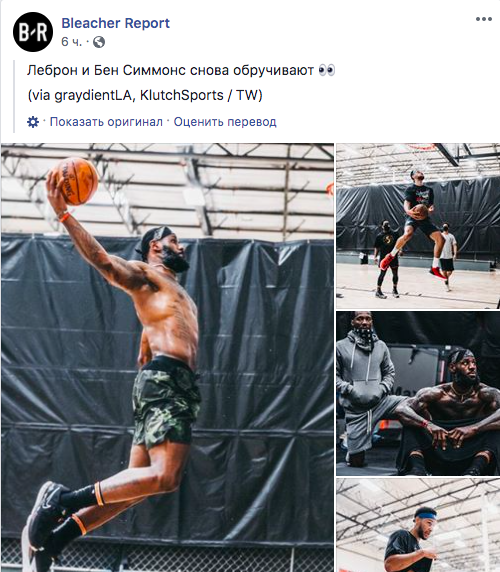500x572 pixels.
Task: Click the public globe privacy icon
Action: tap(99, 42)
